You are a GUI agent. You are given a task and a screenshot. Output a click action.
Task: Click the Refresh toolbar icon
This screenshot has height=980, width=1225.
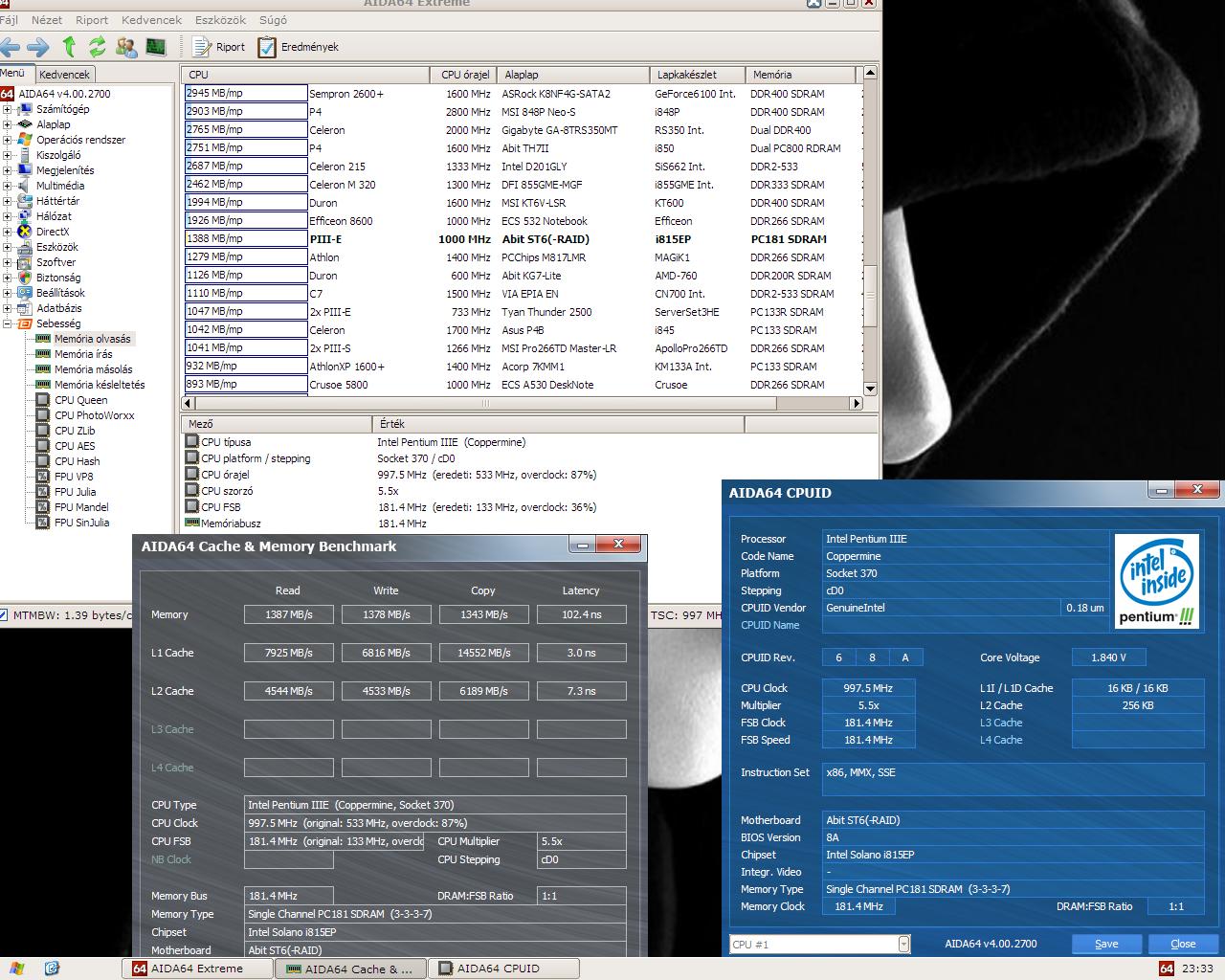pos(98,46)
